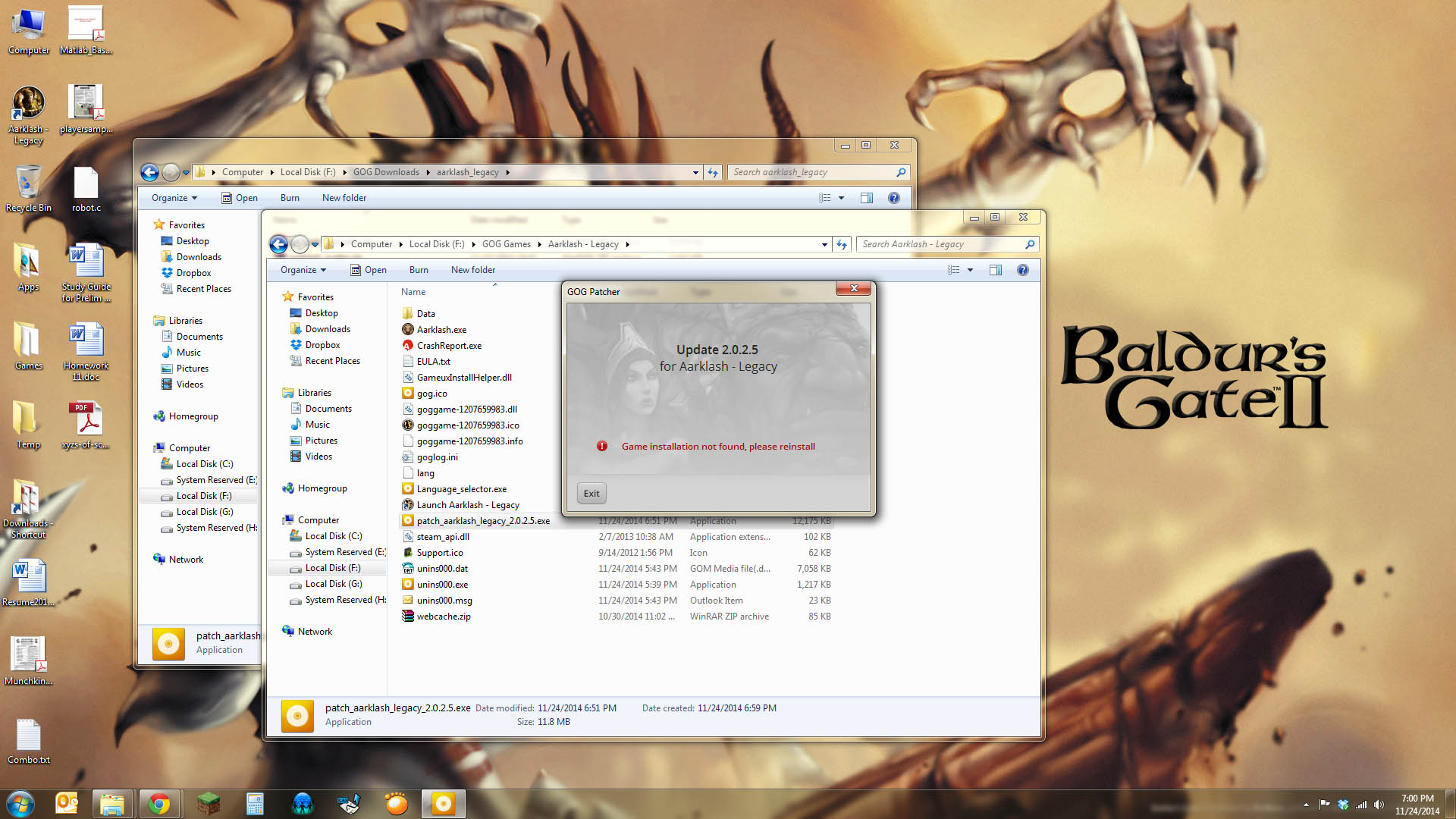This screenshot has width=1456, height=819.
Task: Select gog.ico file
Action: [x=431, y=394]
